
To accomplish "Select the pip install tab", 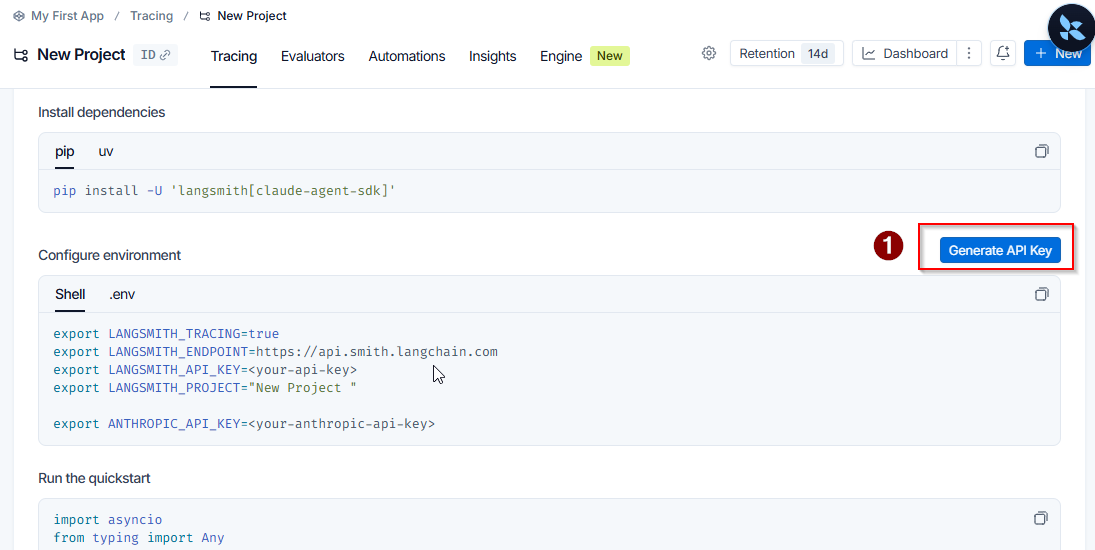I will click(x=65, y=151).
